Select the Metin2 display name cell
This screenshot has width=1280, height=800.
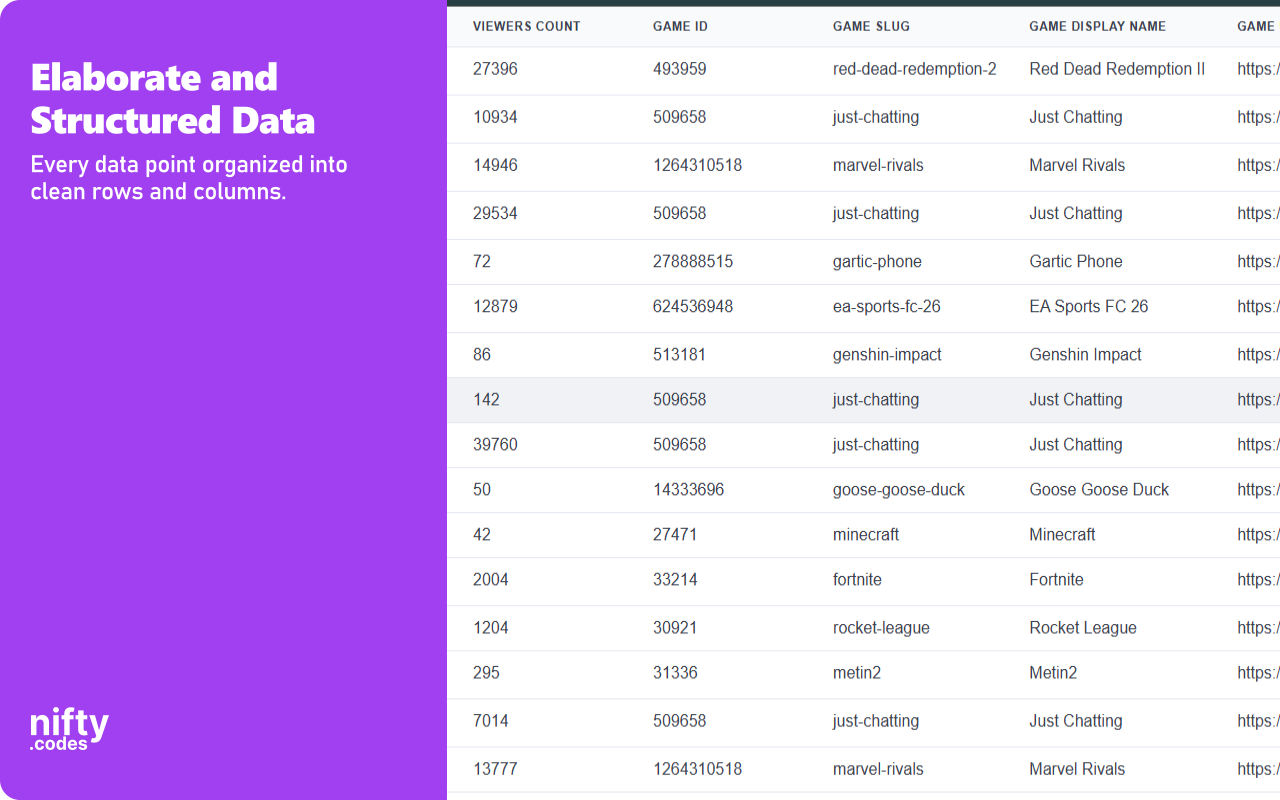tap(1053, 672)
